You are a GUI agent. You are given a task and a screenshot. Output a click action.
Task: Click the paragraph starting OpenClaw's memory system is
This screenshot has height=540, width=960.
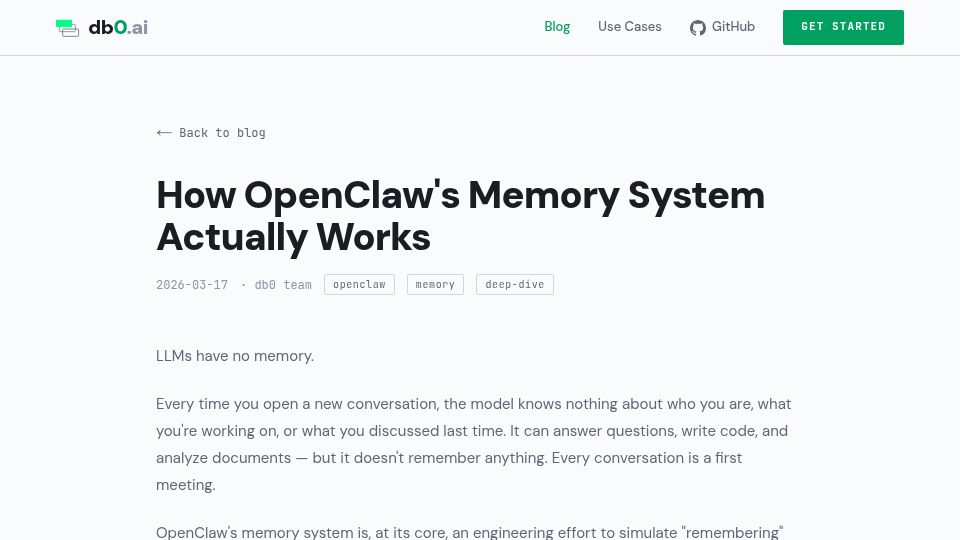(x=470, y=532)
